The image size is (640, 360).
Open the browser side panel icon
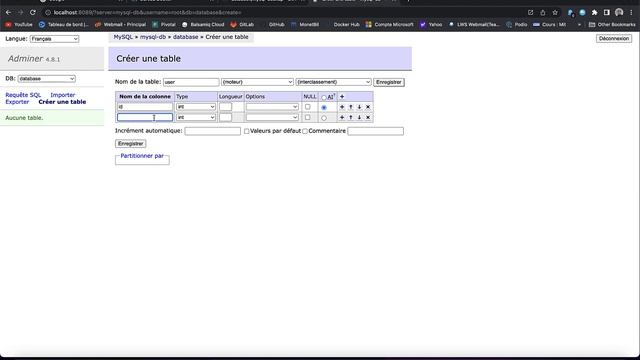click(607, 13)
